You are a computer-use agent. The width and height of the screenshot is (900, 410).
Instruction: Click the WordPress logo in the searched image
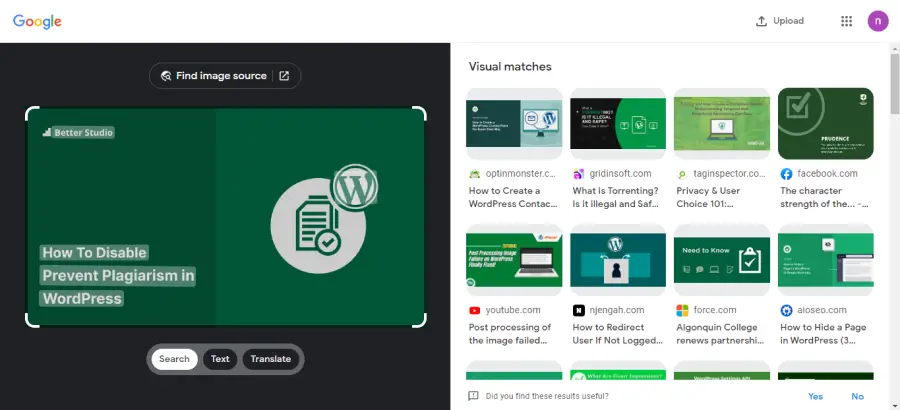(x=355, y=187)
